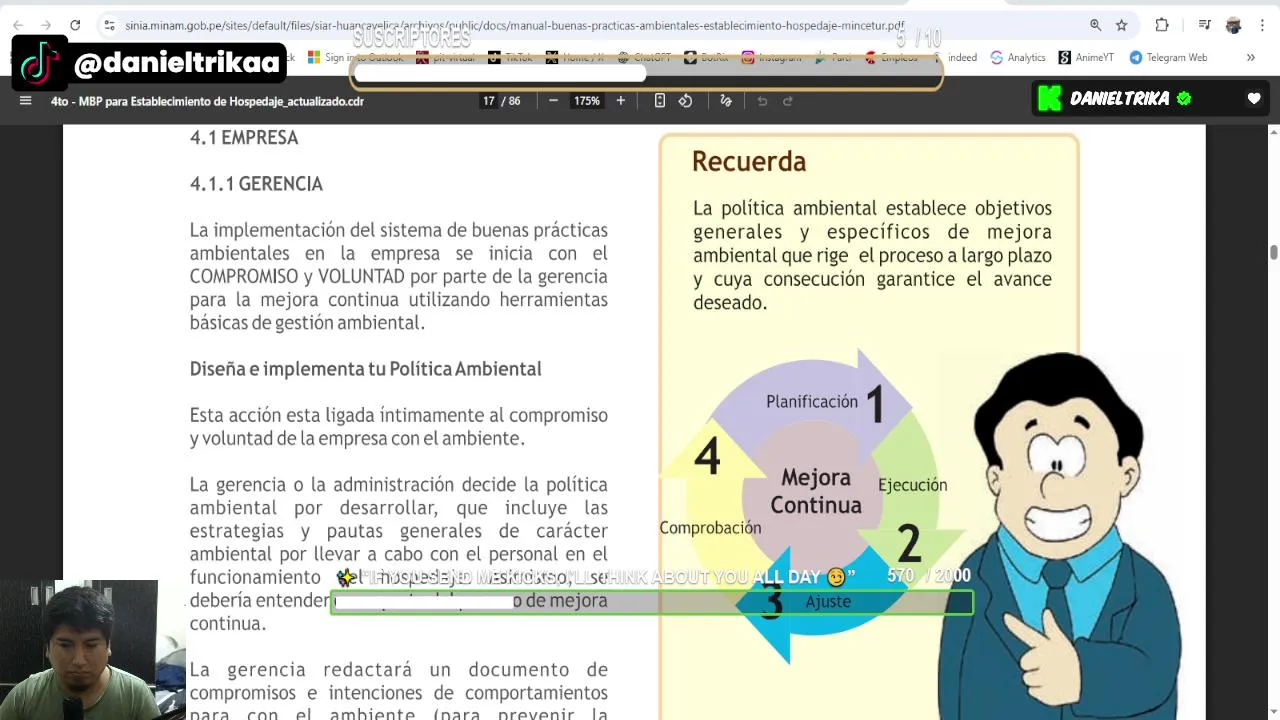Click the 'Mejora Continua' center label
This screenshot has height=720, width=1280.
(816, 491)
